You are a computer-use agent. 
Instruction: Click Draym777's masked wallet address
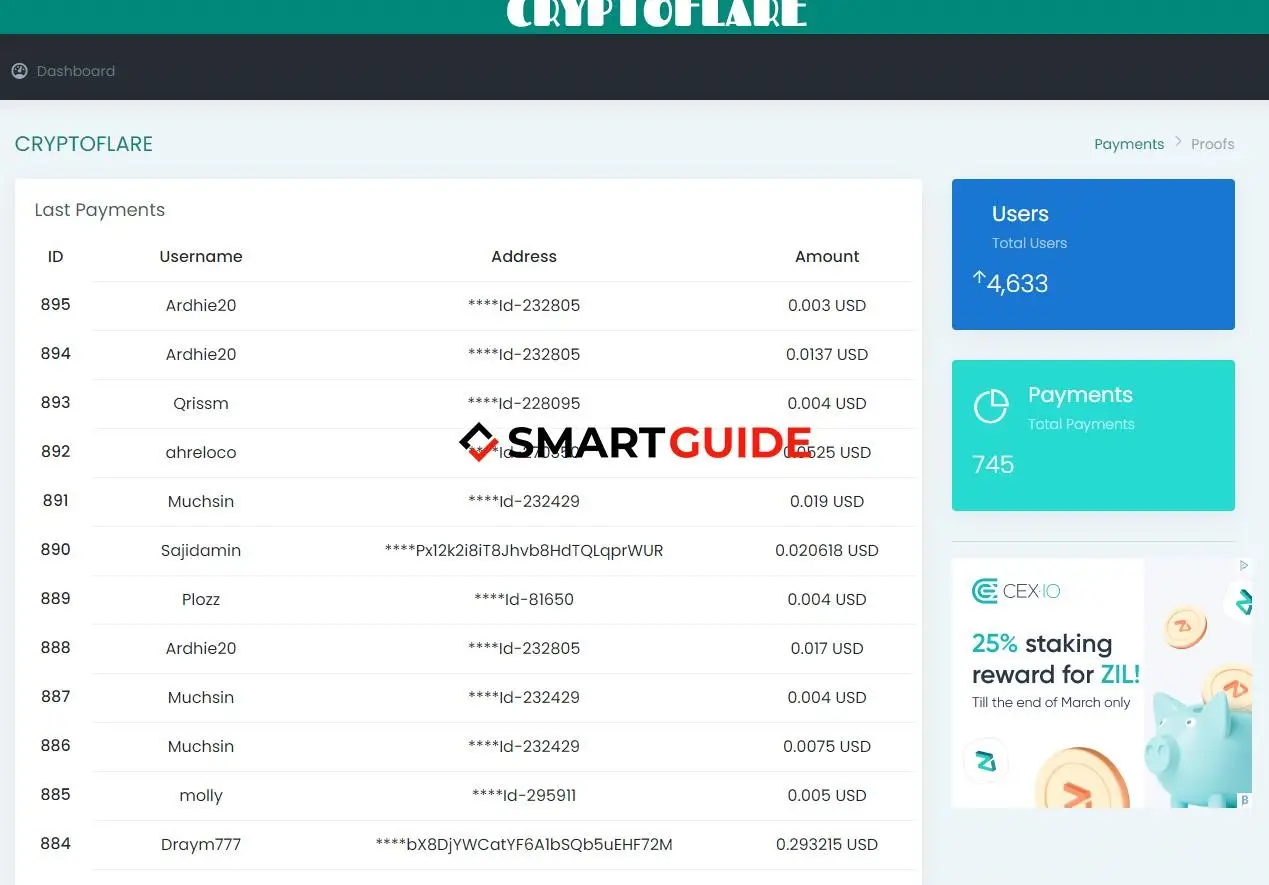pyautogui.click(x=524, y=844)
